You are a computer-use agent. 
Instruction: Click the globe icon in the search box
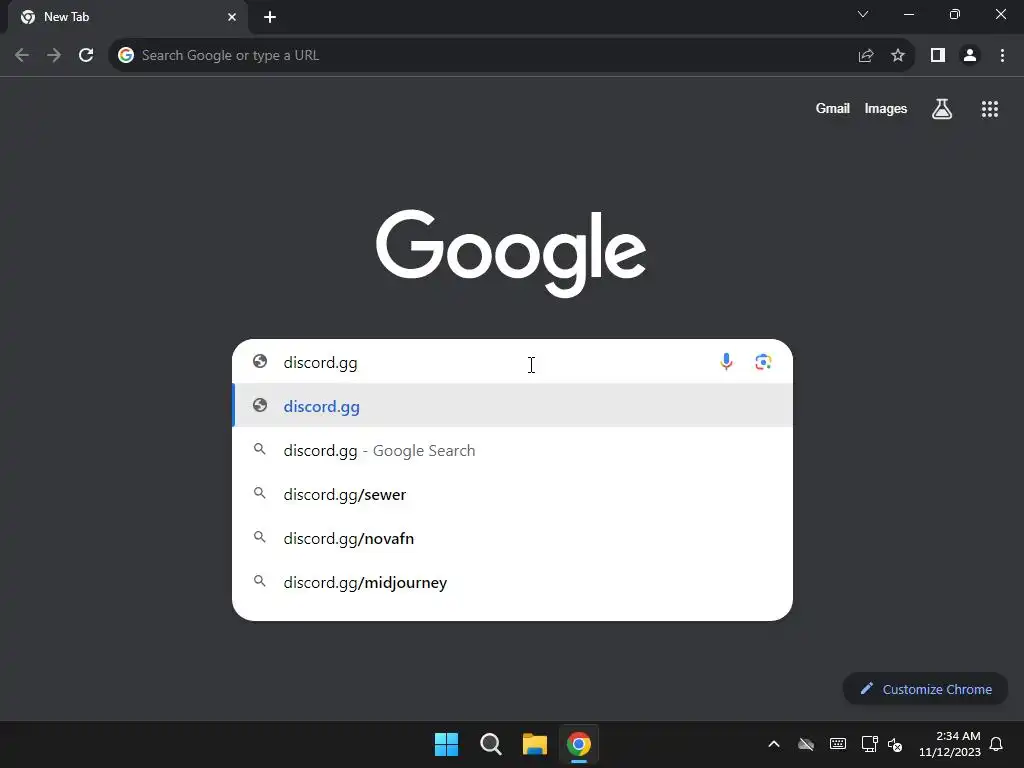pos(260,361)
